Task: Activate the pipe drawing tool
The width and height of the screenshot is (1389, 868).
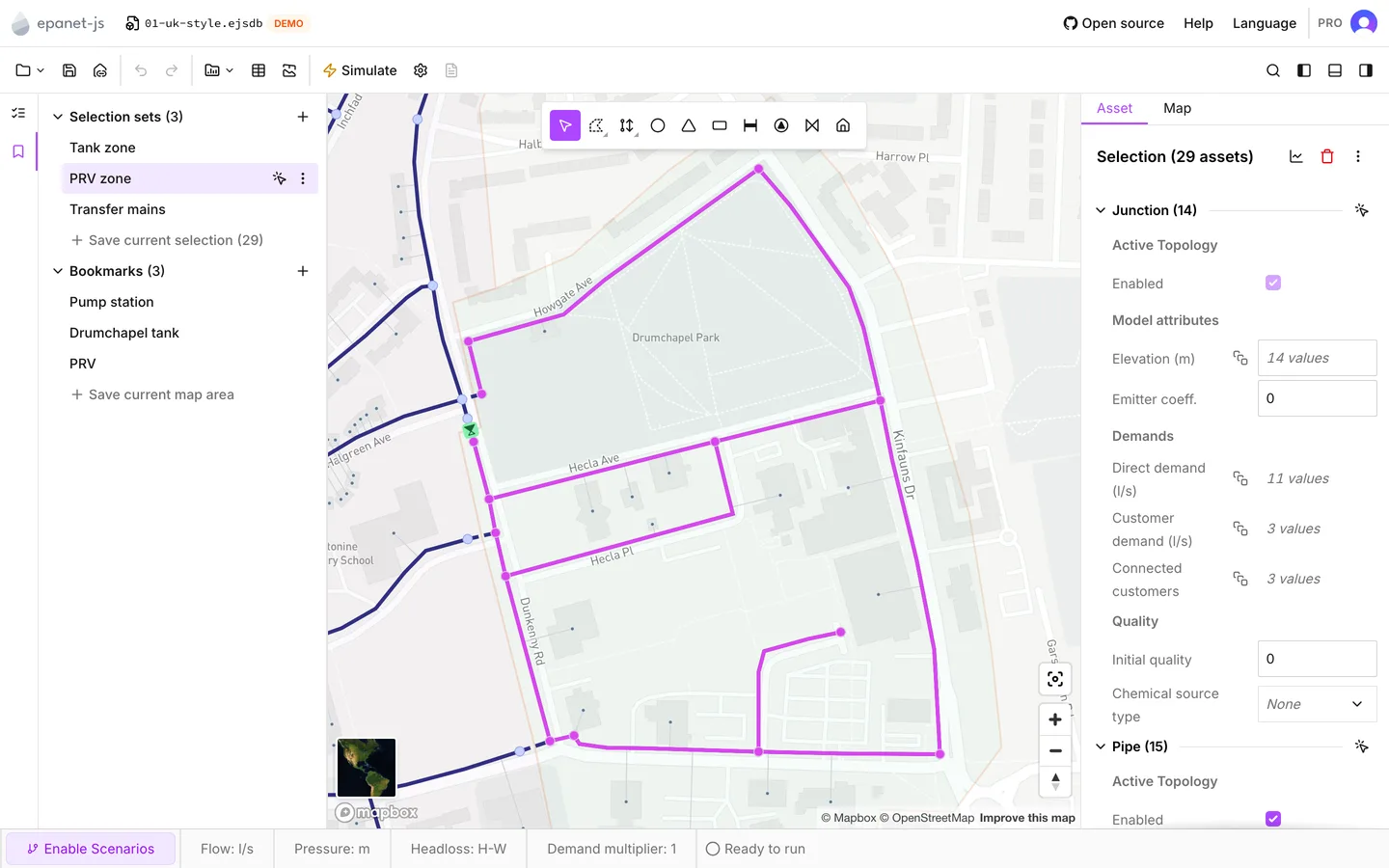Action: pos(750,125)
